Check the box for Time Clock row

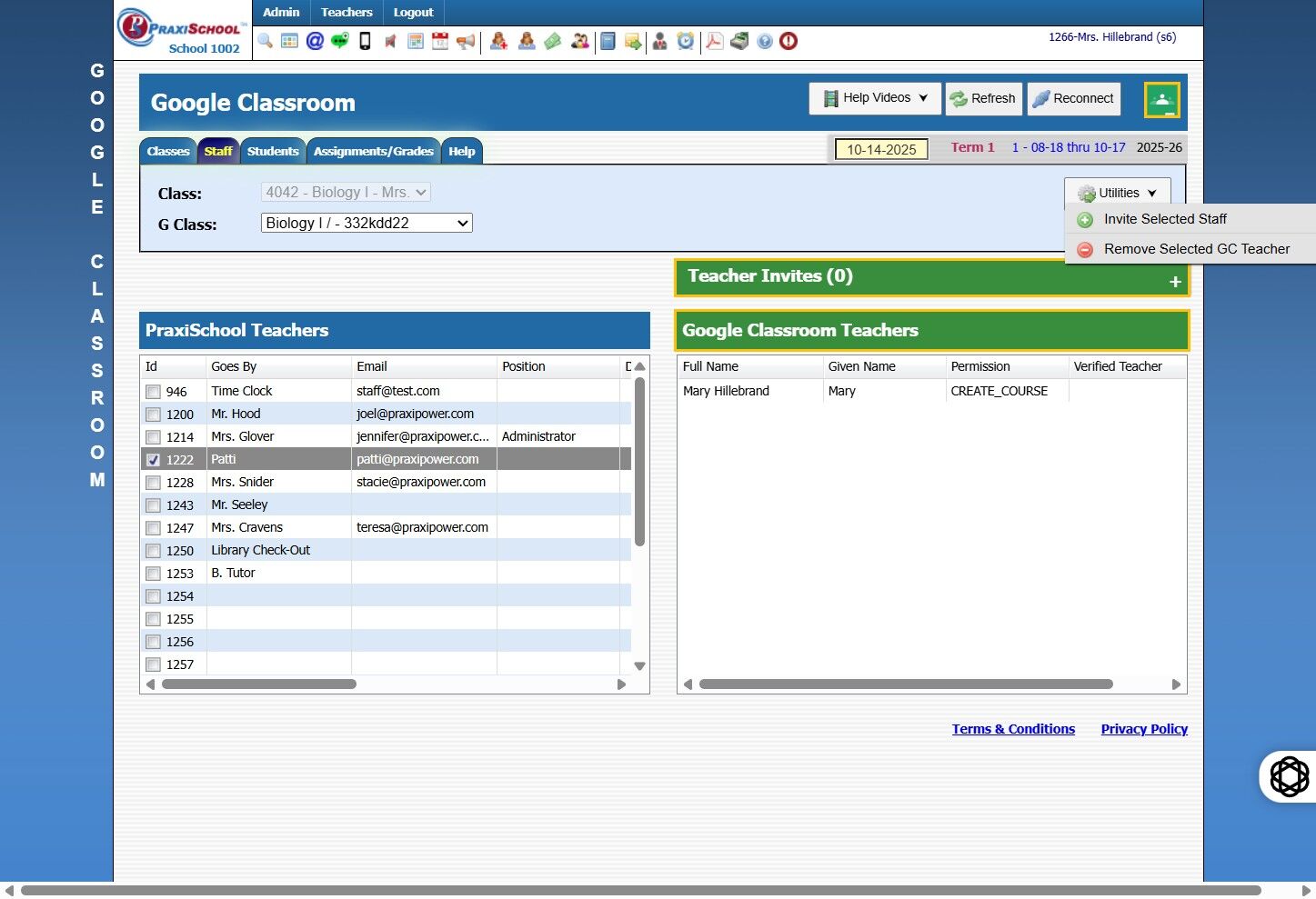154,392
